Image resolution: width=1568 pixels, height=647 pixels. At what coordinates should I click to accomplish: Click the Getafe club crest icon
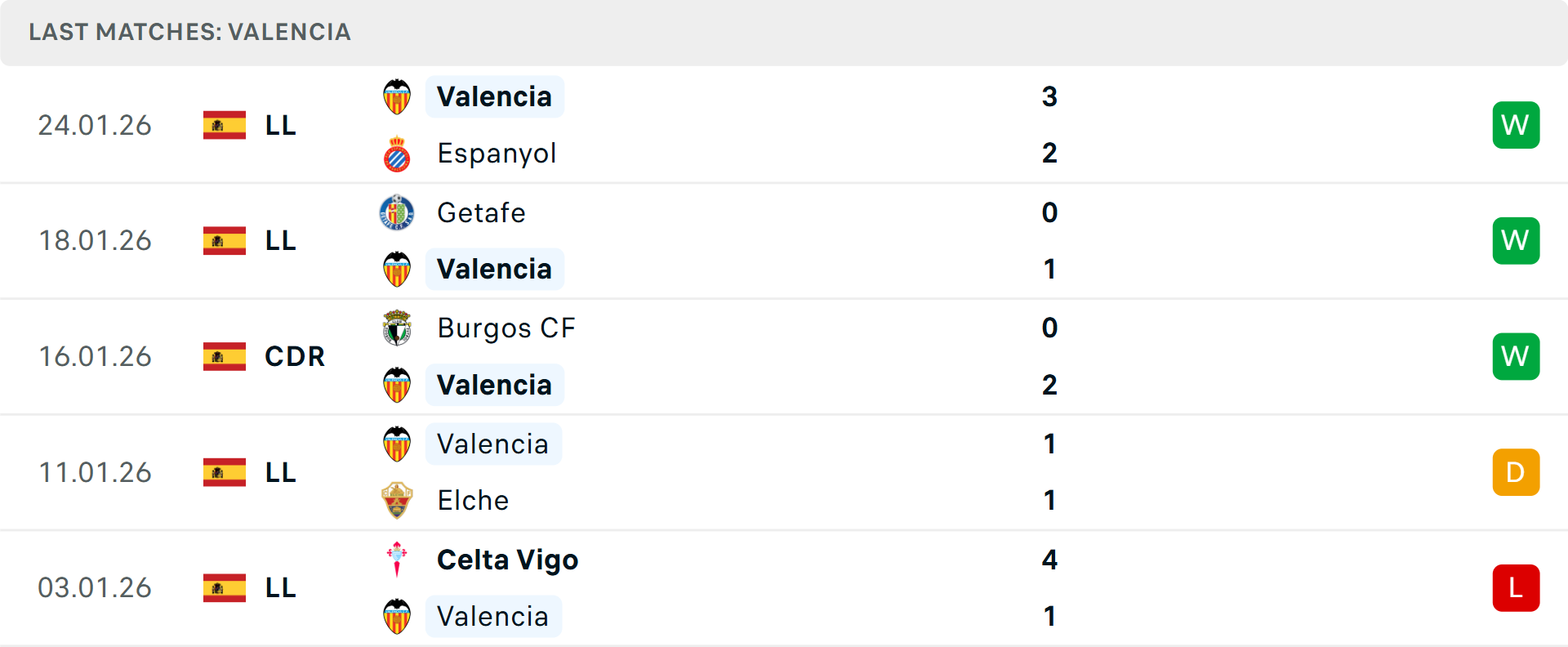397,212
